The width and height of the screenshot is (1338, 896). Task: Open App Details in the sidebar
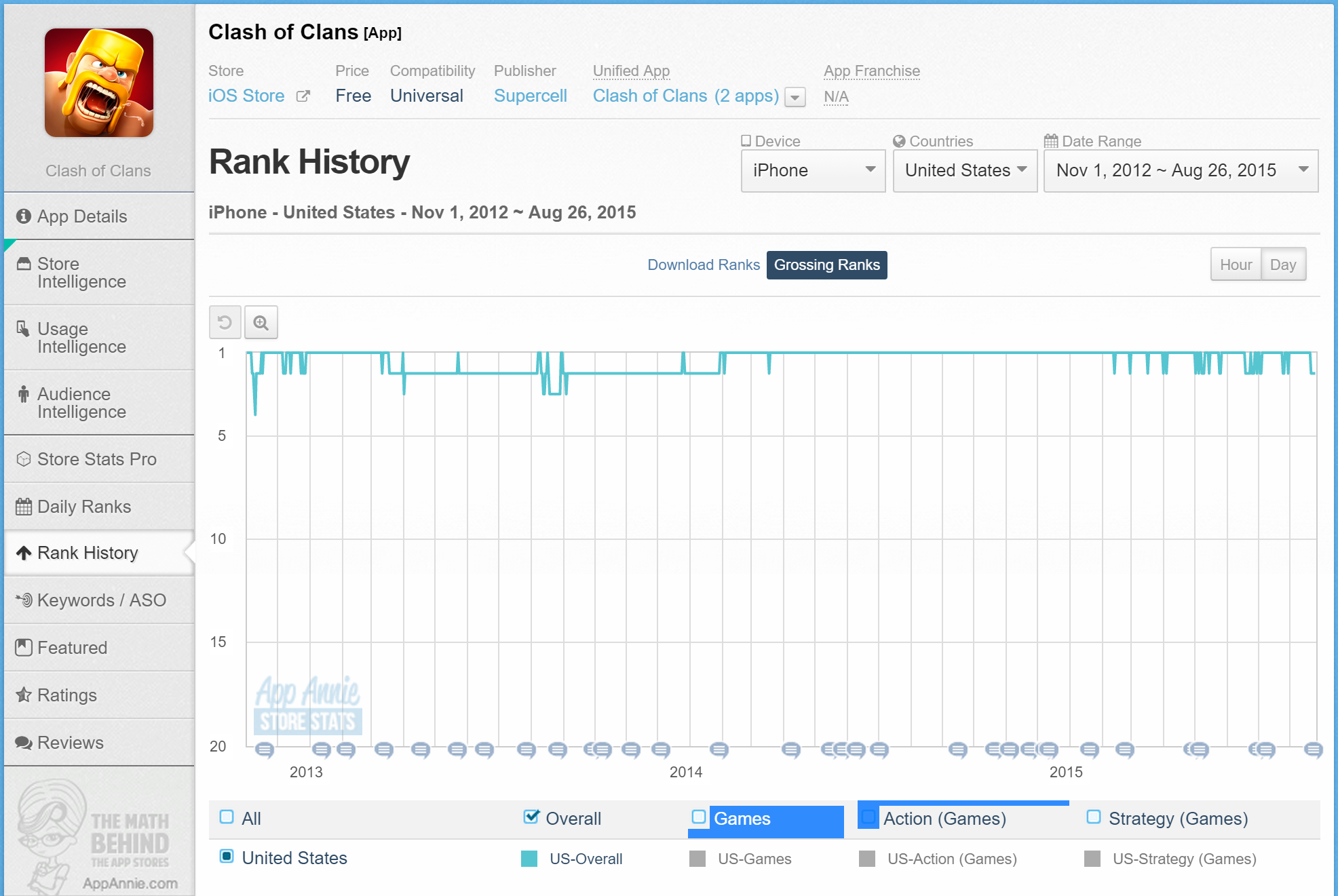pos(99,216)
